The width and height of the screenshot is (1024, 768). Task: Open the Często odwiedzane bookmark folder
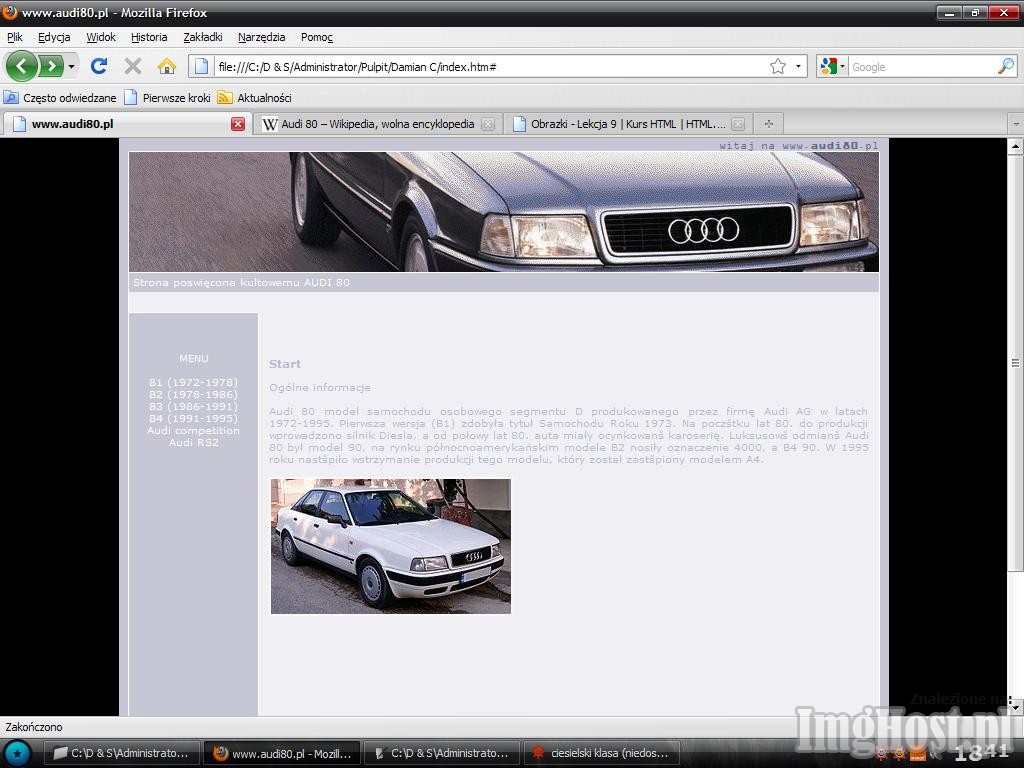tap(60, 98)
